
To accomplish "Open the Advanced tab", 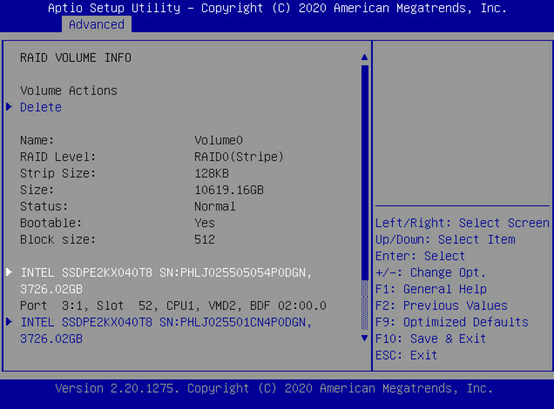I will click(96, 24).
